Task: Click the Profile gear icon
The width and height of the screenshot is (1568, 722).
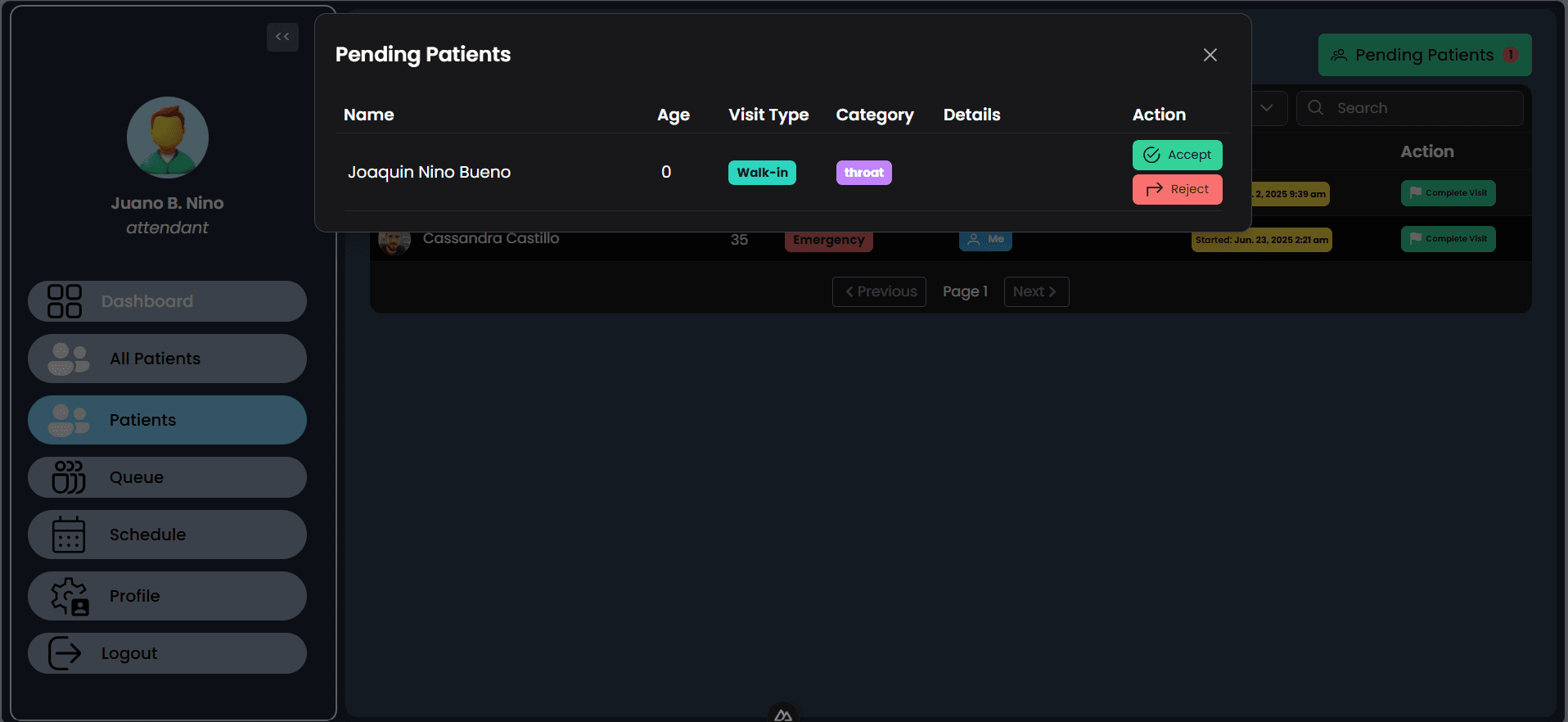Action: click(x=70, y=596)
